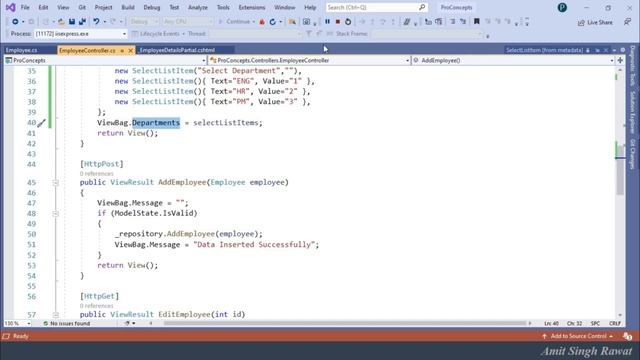
Task: Open the File menu
Action: [x=25, y=7]
